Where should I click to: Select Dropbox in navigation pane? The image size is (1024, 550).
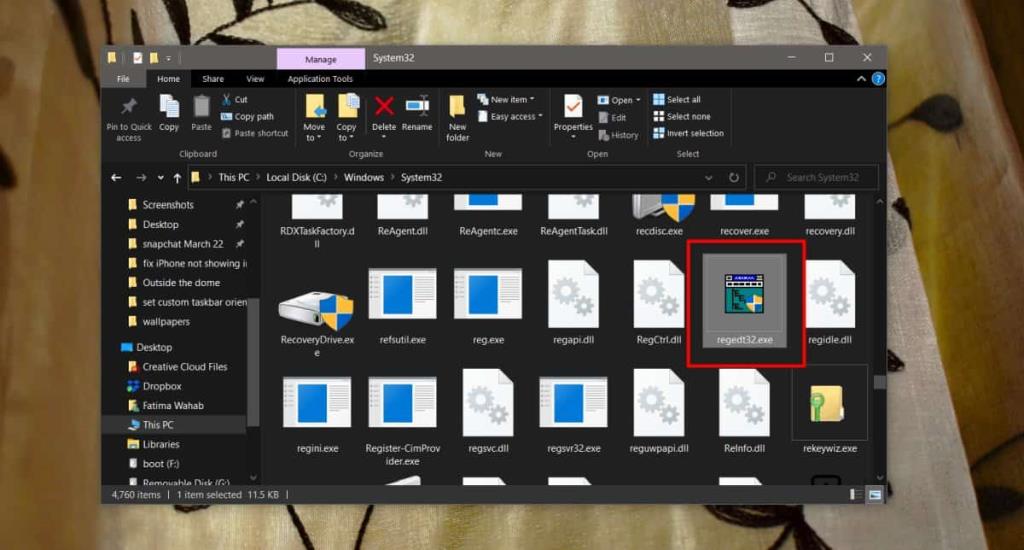tap(161, 386)
